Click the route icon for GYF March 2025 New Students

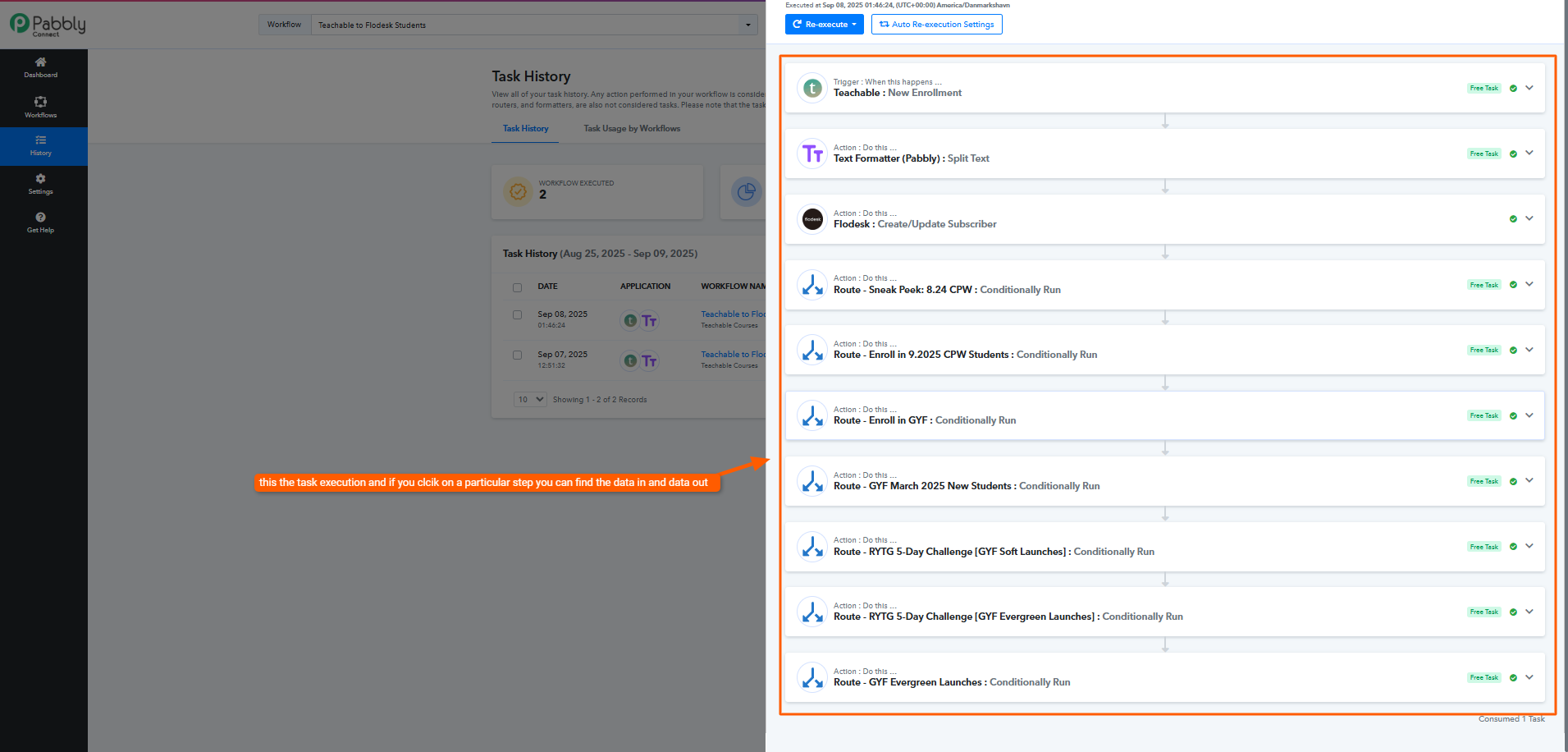coord(812,481)
